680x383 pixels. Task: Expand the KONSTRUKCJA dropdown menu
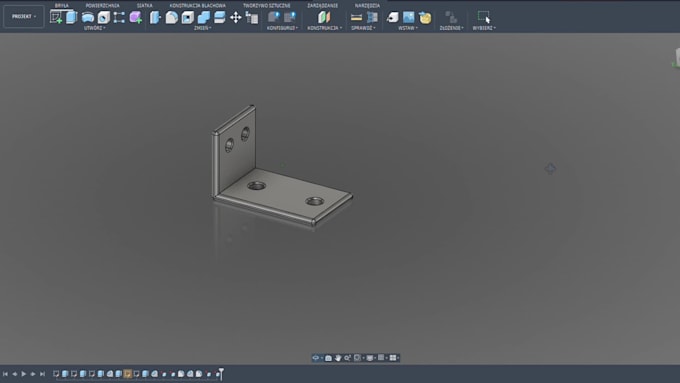pos(325,28)
